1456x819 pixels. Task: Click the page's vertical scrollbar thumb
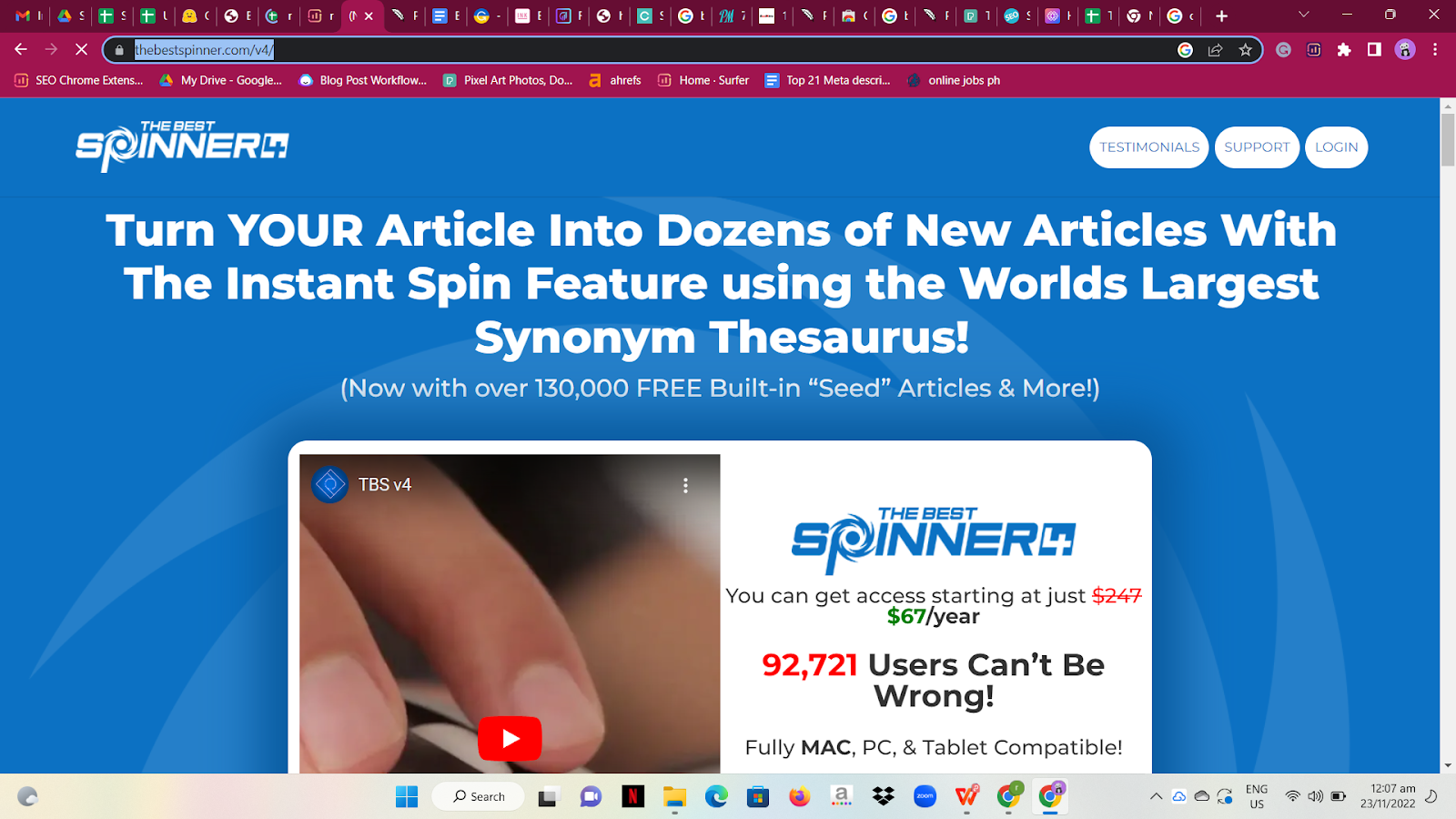[1448, 140]
